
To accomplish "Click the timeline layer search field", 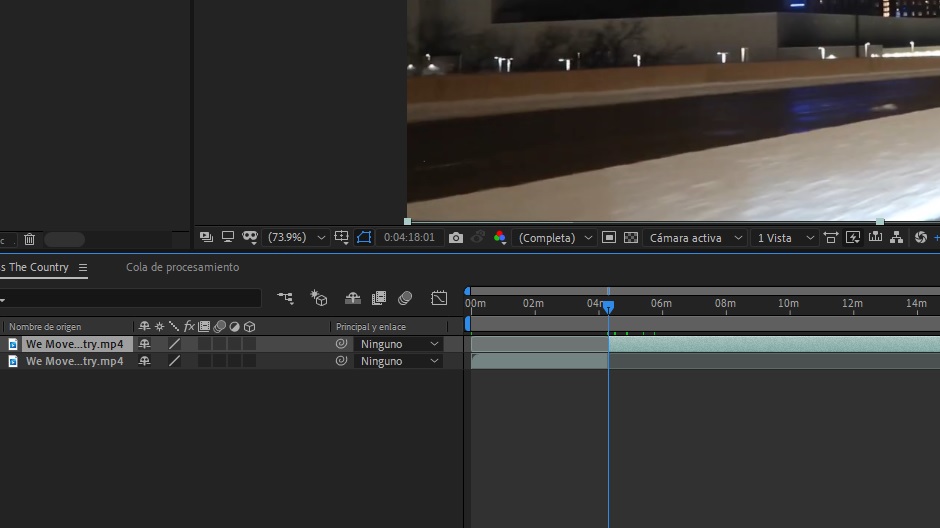I will tap(131, 298).
